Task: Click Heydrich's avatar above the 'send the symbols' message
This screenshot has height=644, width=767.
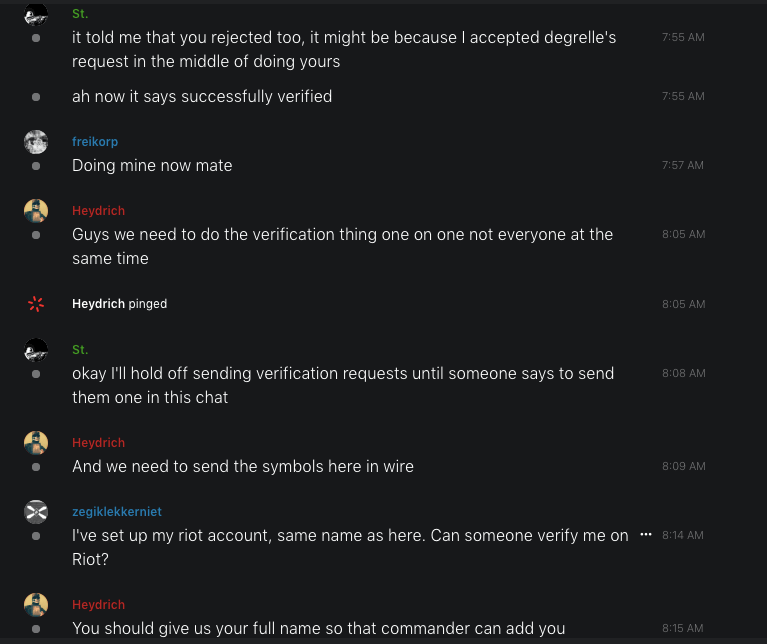Action: coord(36,443)
